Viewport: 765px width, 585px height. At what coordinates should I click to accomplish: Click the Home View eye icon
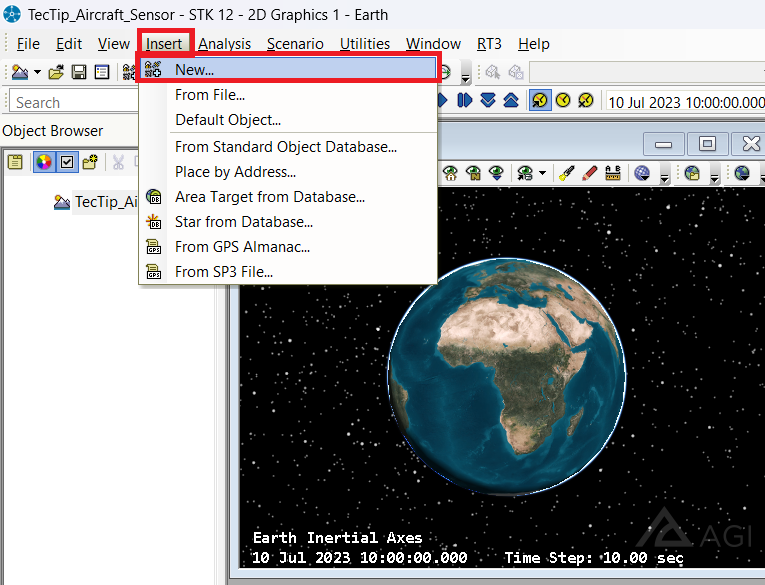coord(450,173)
